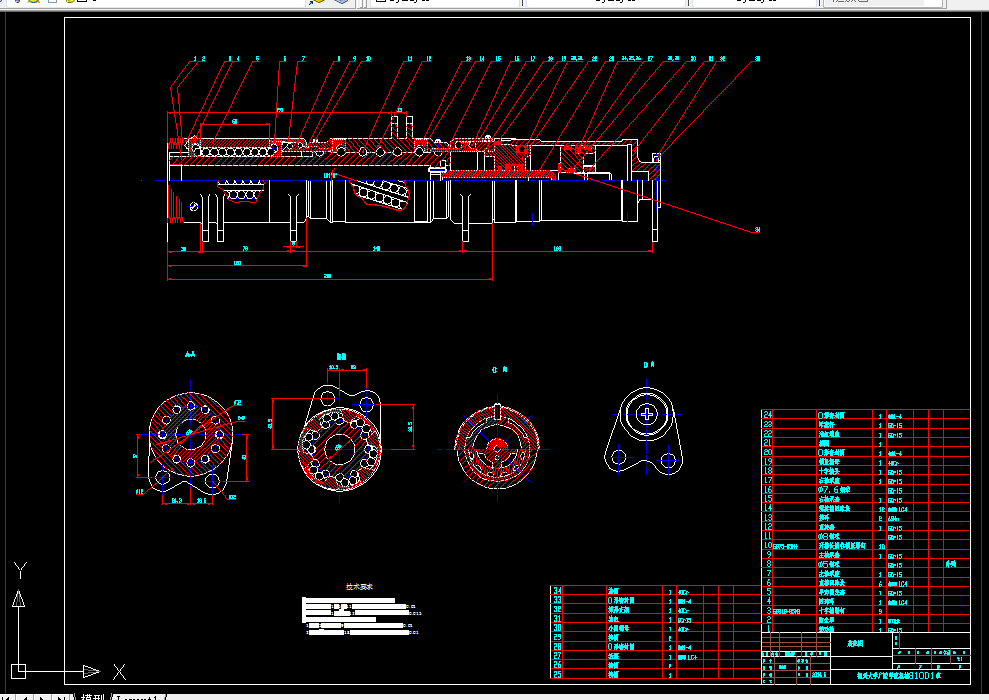Click item number 13 in parts list
Viewport: 989px width, 700px height.
[768, 517]
